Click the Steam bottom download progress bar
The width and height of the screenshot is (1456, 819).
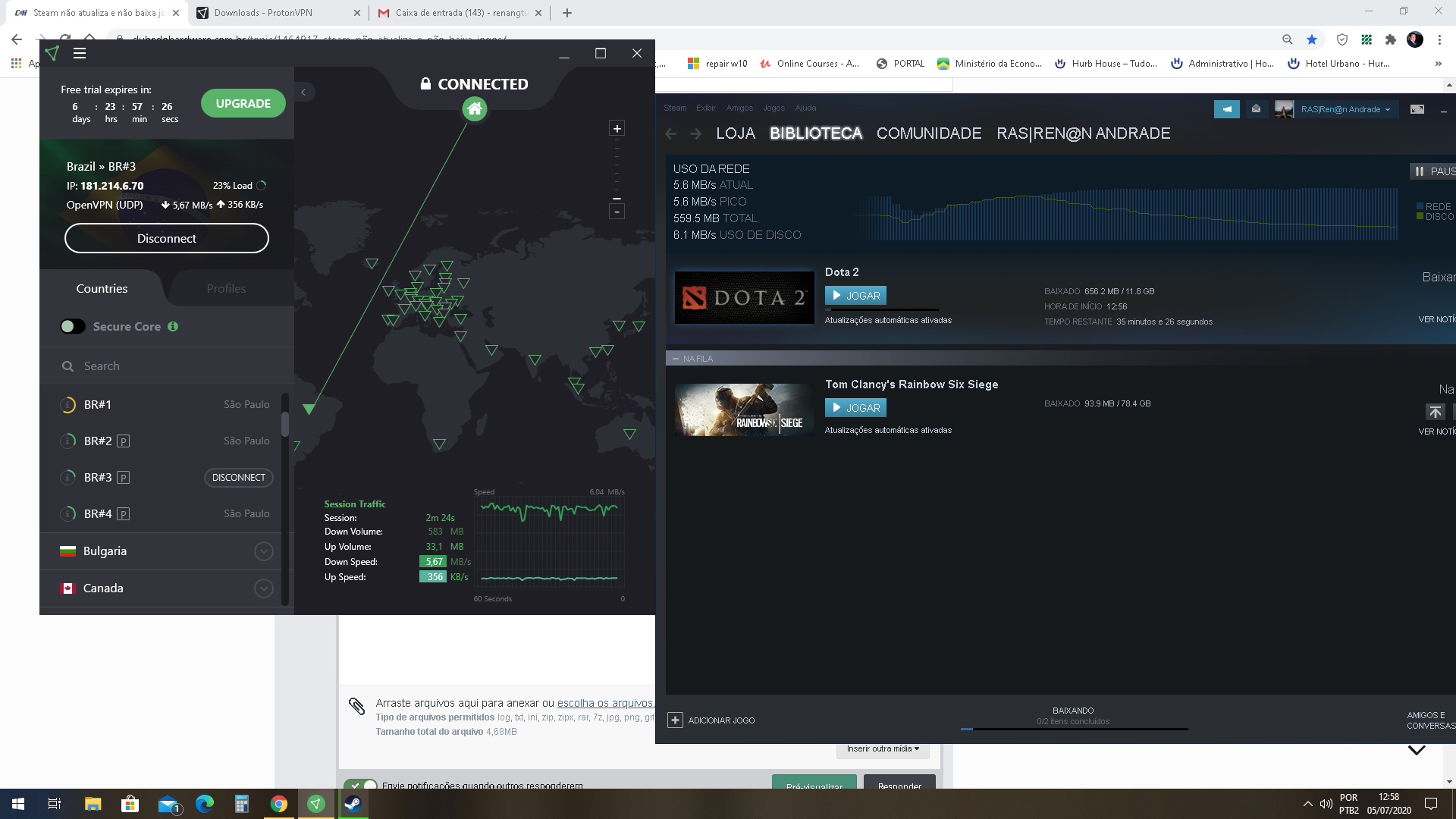[1074, 729]
